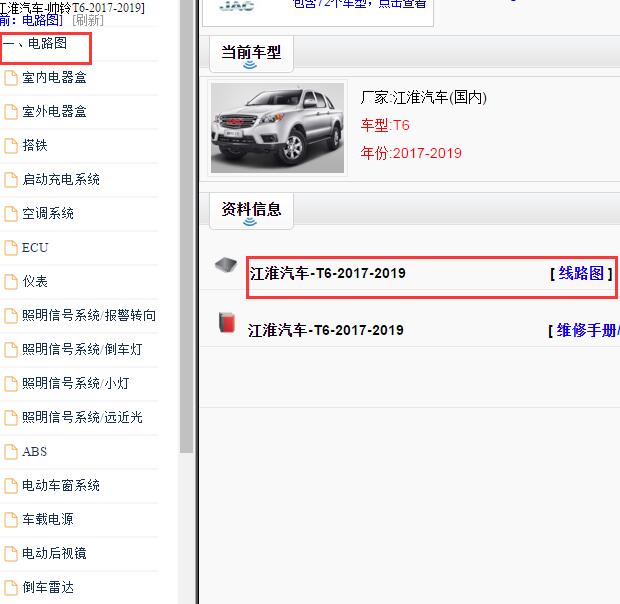Click the red book icon for 维修手册 entry

(x=227, y=323)
